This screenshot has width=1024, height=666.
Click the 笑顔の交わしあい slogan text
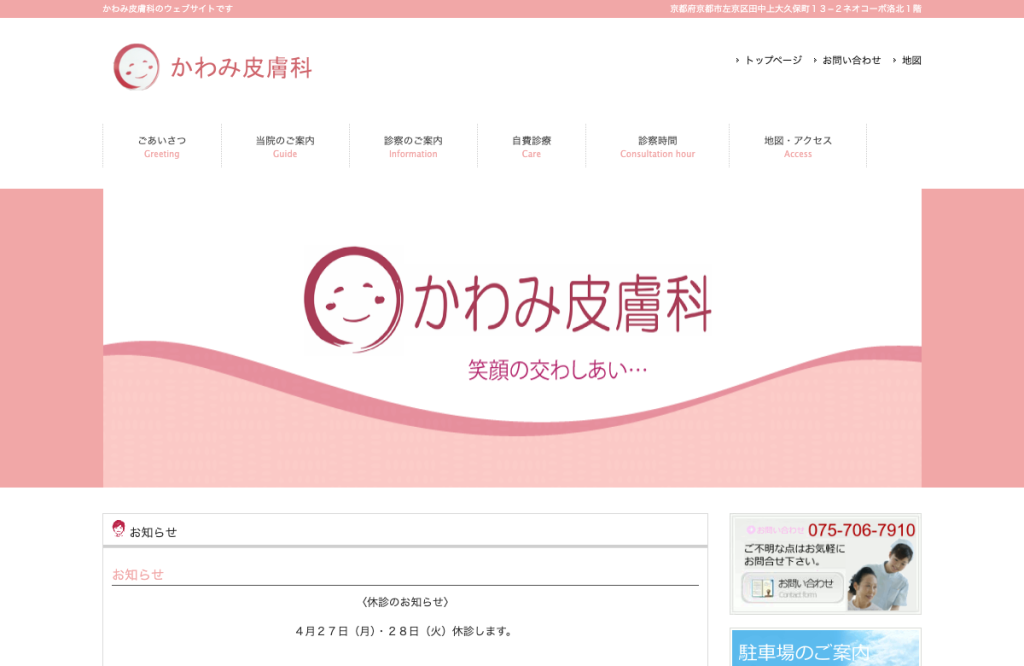click(x=557, y=370)
